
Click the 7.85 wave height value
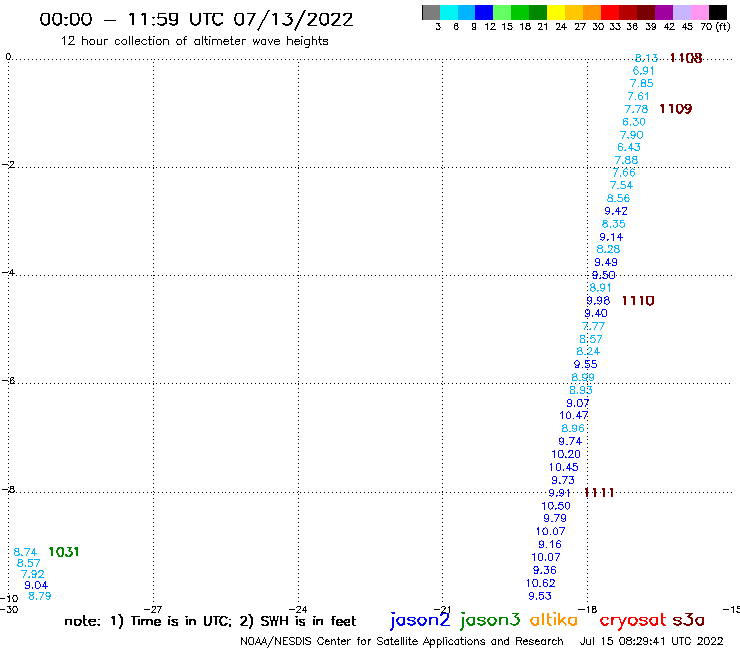pos(641,84)
